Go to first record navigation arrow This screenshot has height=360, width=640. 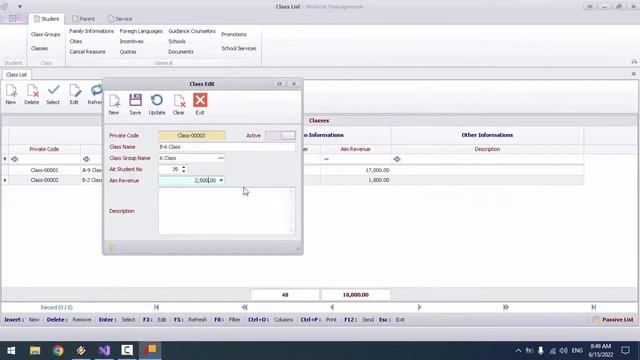[156, 307]
